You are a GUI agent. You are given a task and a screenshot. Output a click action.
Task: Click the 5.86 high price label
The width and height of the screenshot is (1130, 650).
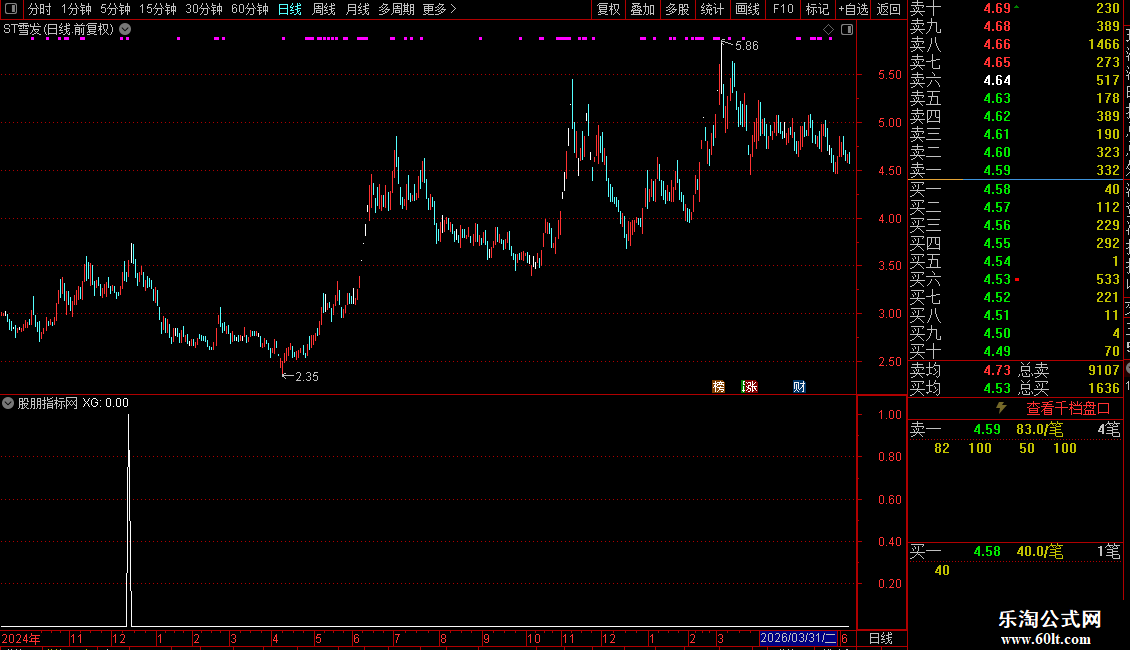747,45
